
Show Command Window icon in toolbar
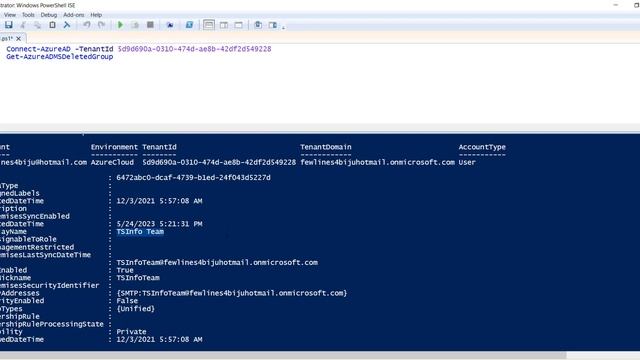point(258,25)
